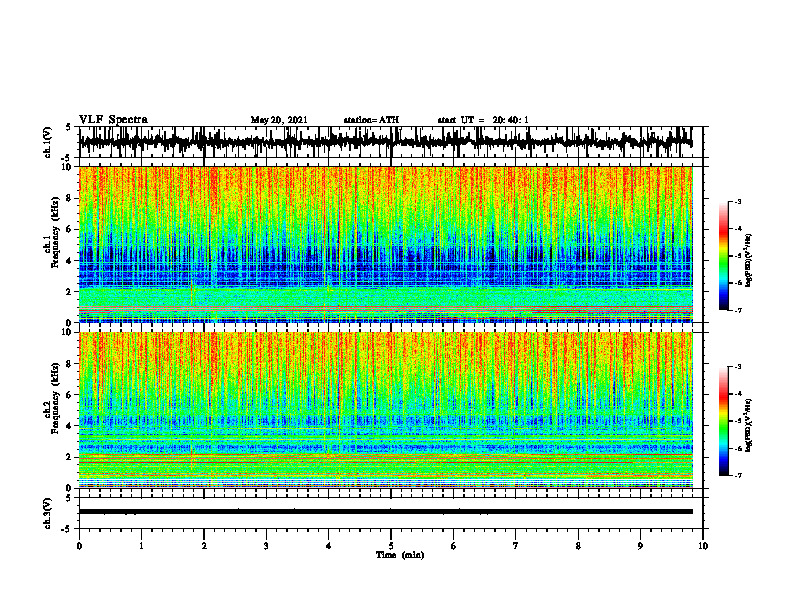Click time axis tick label "6"

[454, 546]
